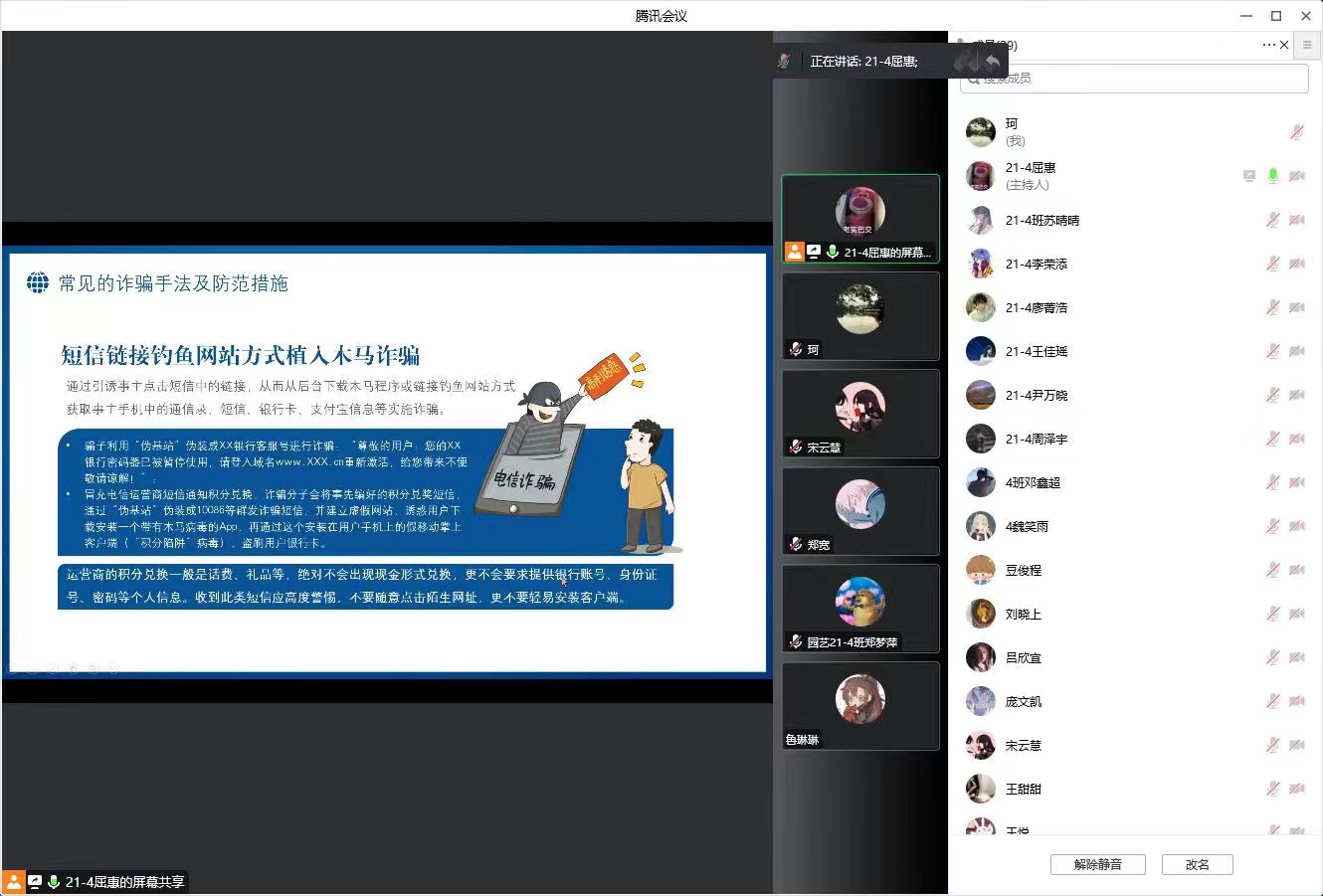Click the orange participant icon at bottom left
The width and height of the screenshot is (1323, 896).
pyautogui.click(x=14, y=881)
